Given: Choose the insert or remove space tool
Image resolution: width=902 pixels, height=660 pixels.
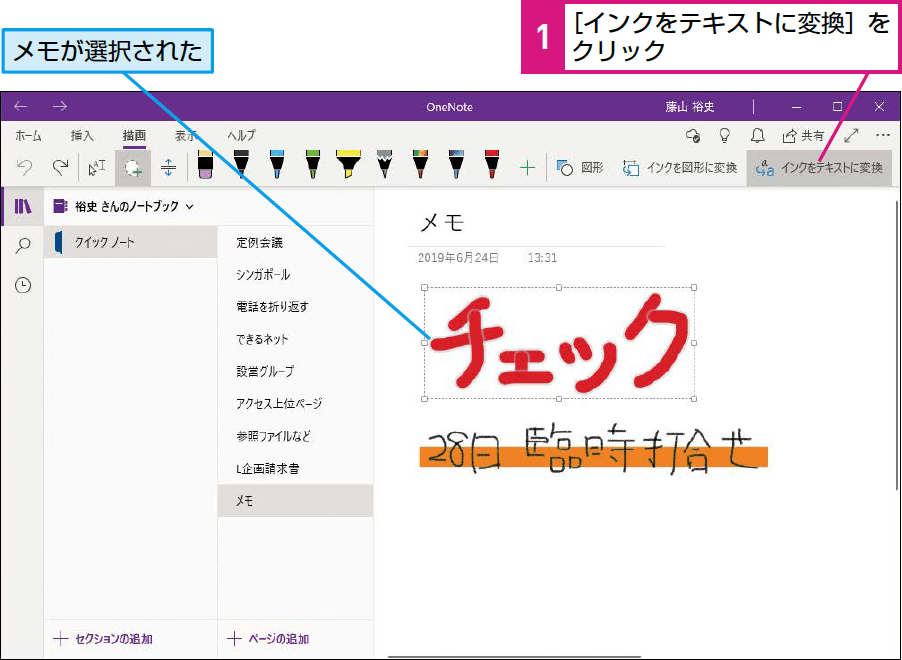Looking at the screenshot, I should click(169, 167).
